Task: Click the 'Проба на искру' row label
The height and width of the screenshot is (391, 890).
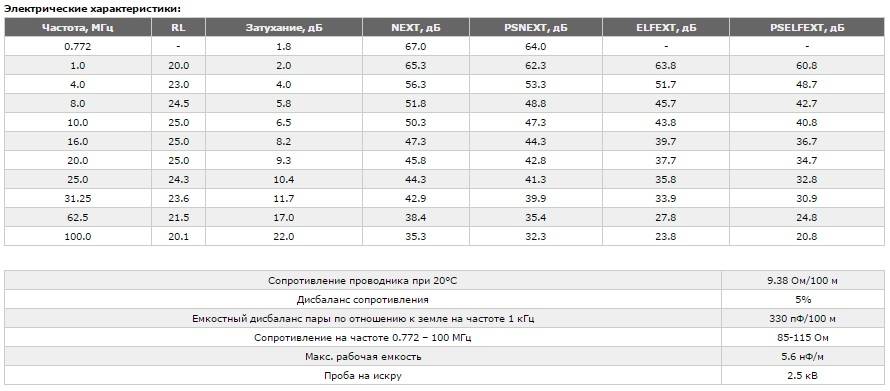Action: coord(363,375)
